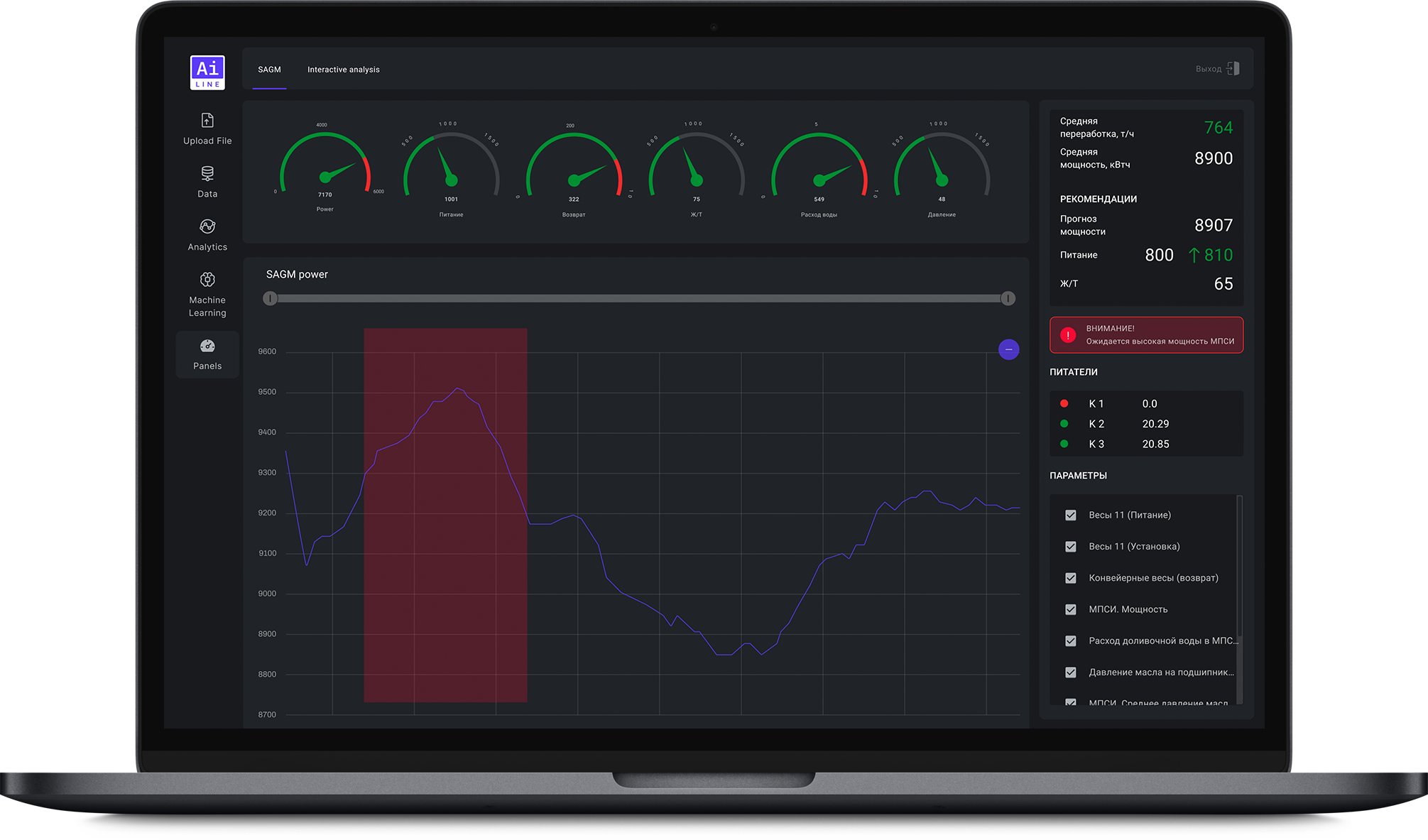Open the Interactive analysis tab
Image resolution: width=1428 pixels, height=840 pixels.
[x=344, y=70]
